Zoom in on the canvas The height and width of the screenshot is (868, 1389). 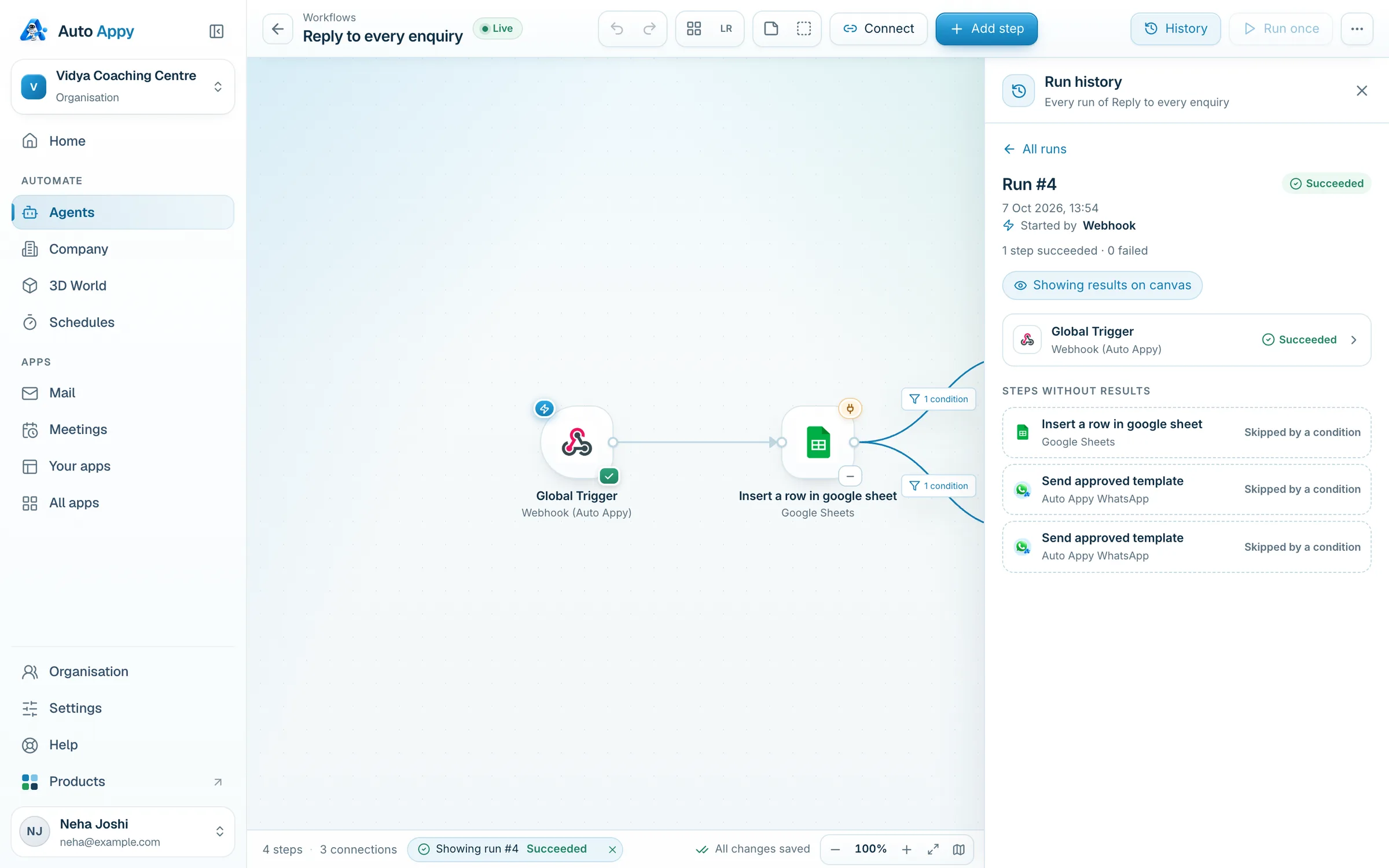click(906, 849)
